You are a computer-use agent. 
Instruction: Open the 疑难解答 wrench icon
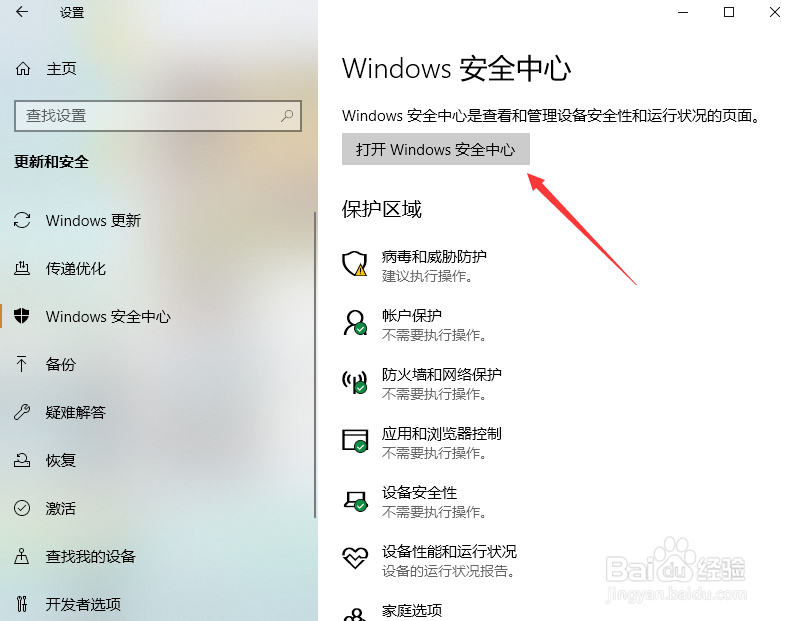22,412
